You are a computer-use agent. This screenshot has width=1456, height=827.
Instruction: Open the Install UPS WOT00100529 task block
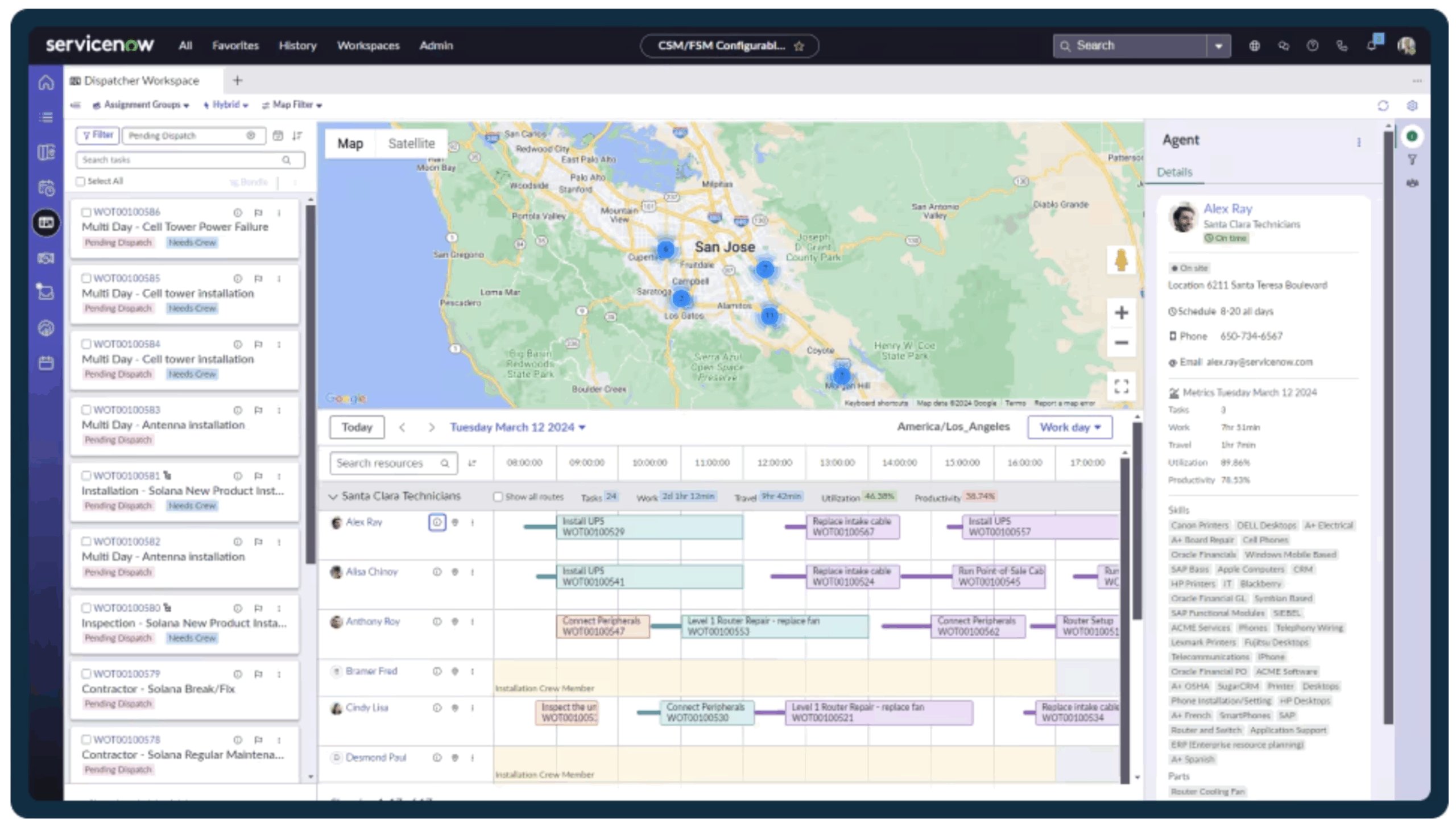(x=650, y=527)
